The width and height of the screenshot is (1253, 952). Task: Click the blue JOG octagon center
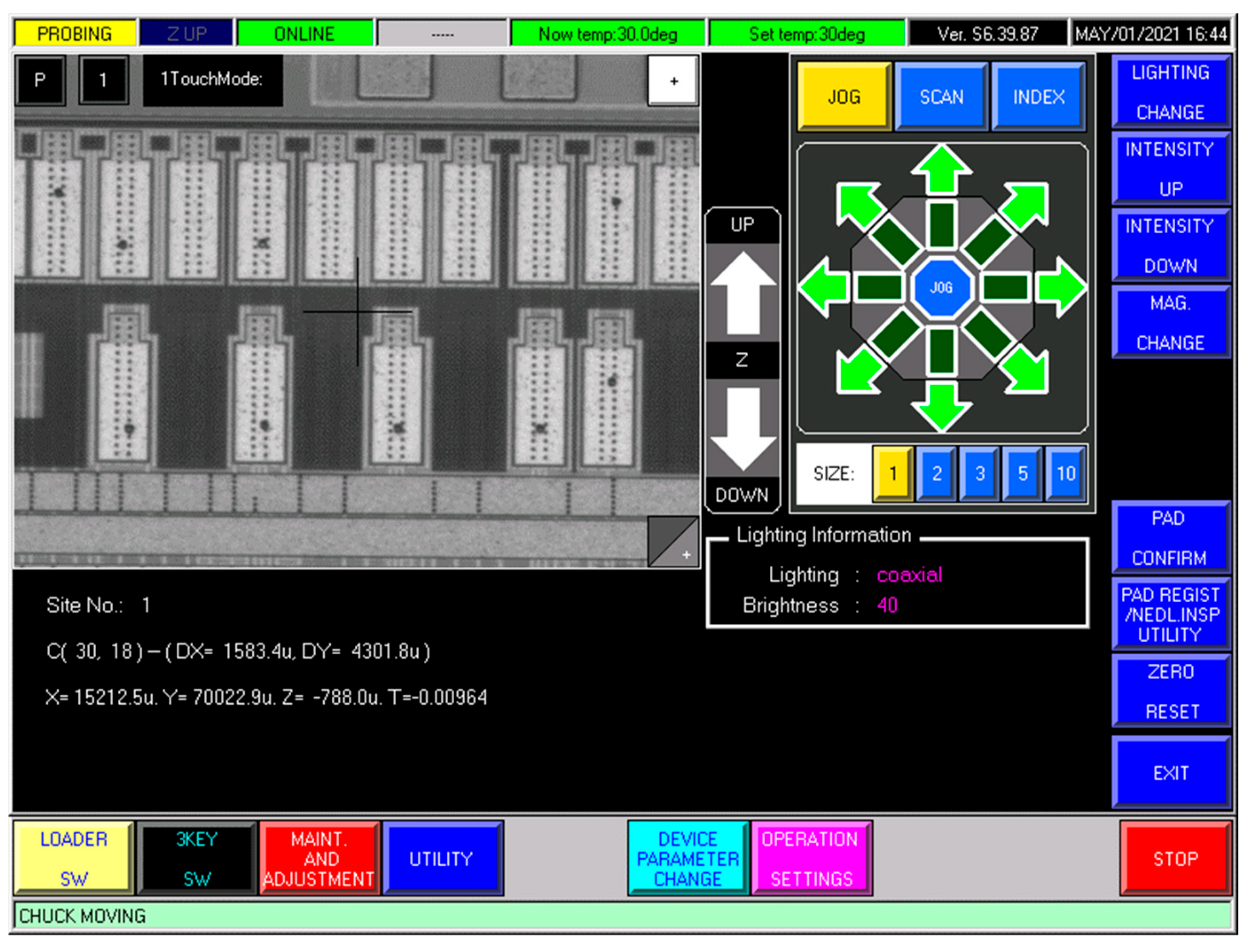pos(942,287)
